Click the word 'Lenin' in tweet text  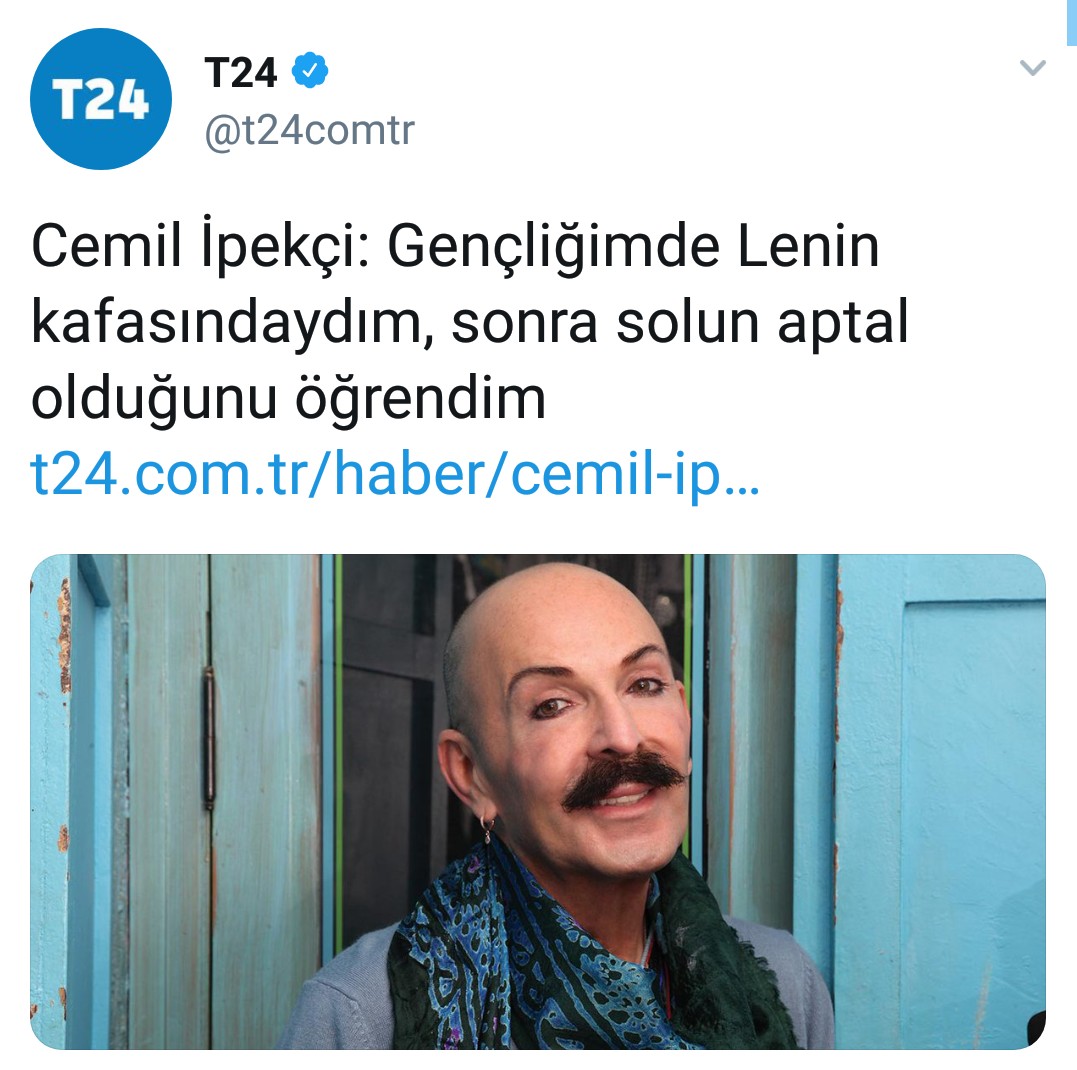808,246
